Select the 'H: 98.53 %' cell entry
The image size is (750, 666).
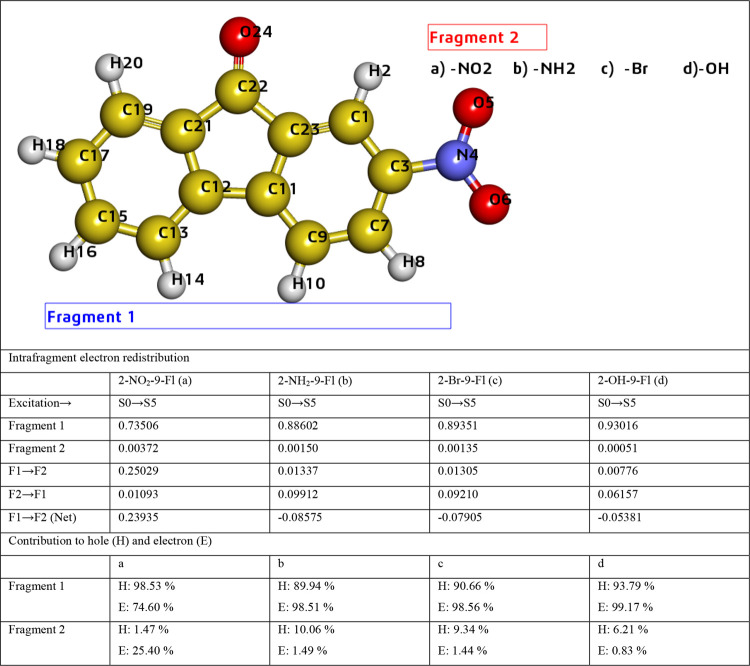[x=147, y=586]
